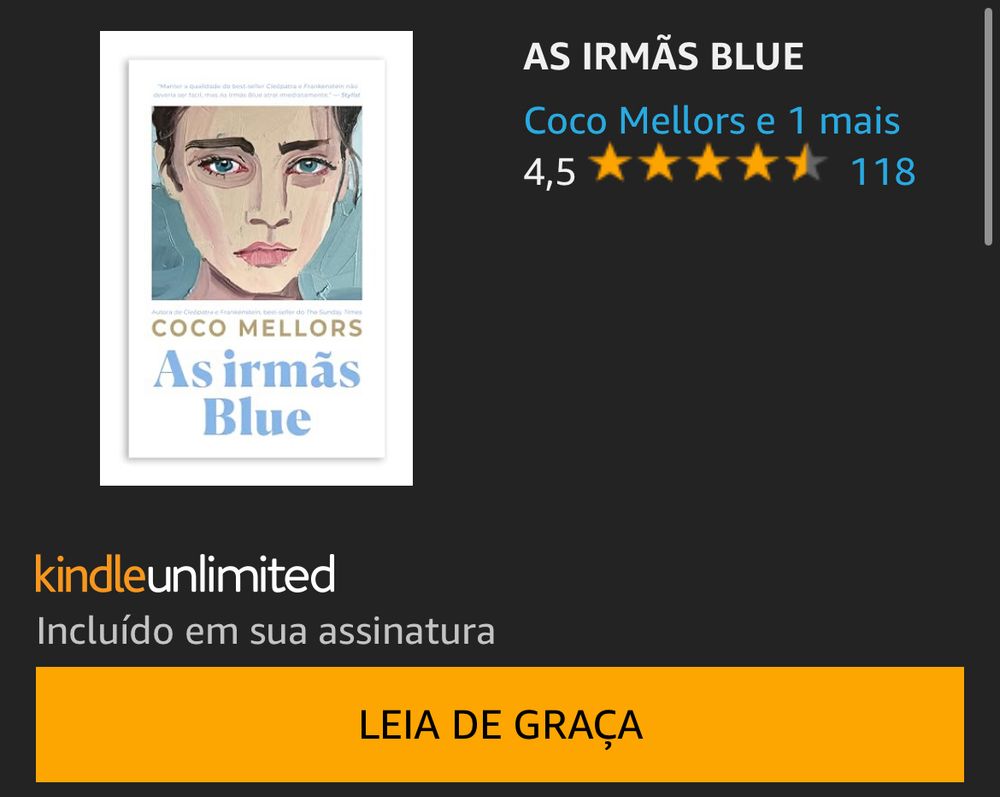The width and height of the screenshot is (1000, 797).
Task: Select the AS IRMÃS BLUE title heading
Action: (x=663, y=56)
